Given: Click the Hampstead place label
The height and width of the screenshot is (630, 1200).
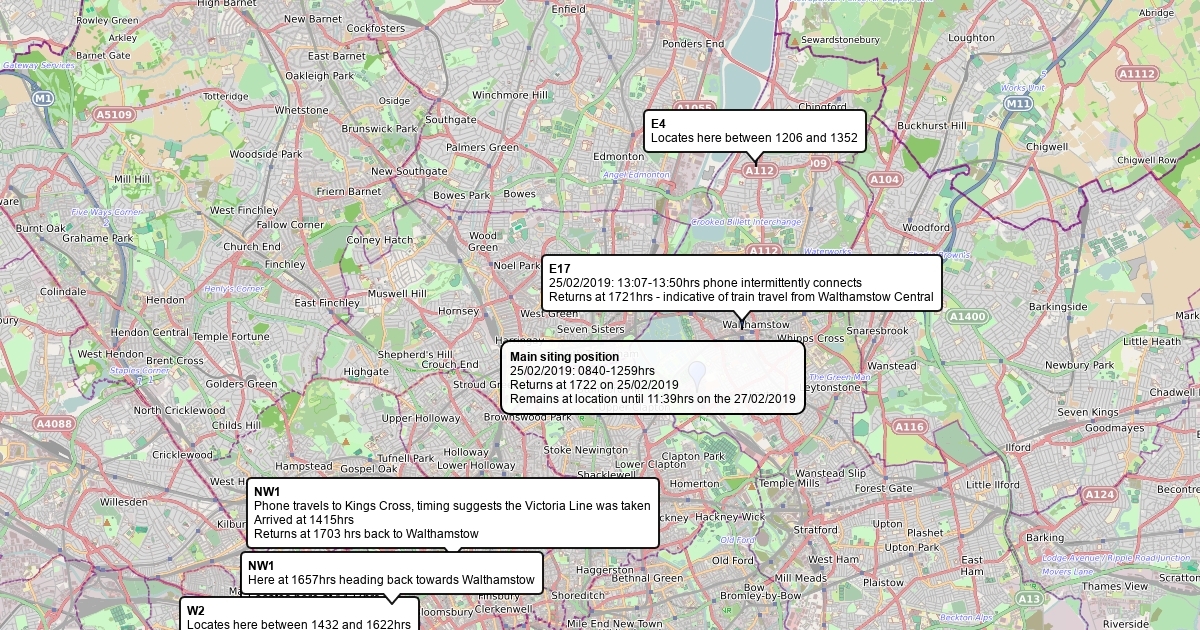Looking at the screenshot, I should 304,467.
